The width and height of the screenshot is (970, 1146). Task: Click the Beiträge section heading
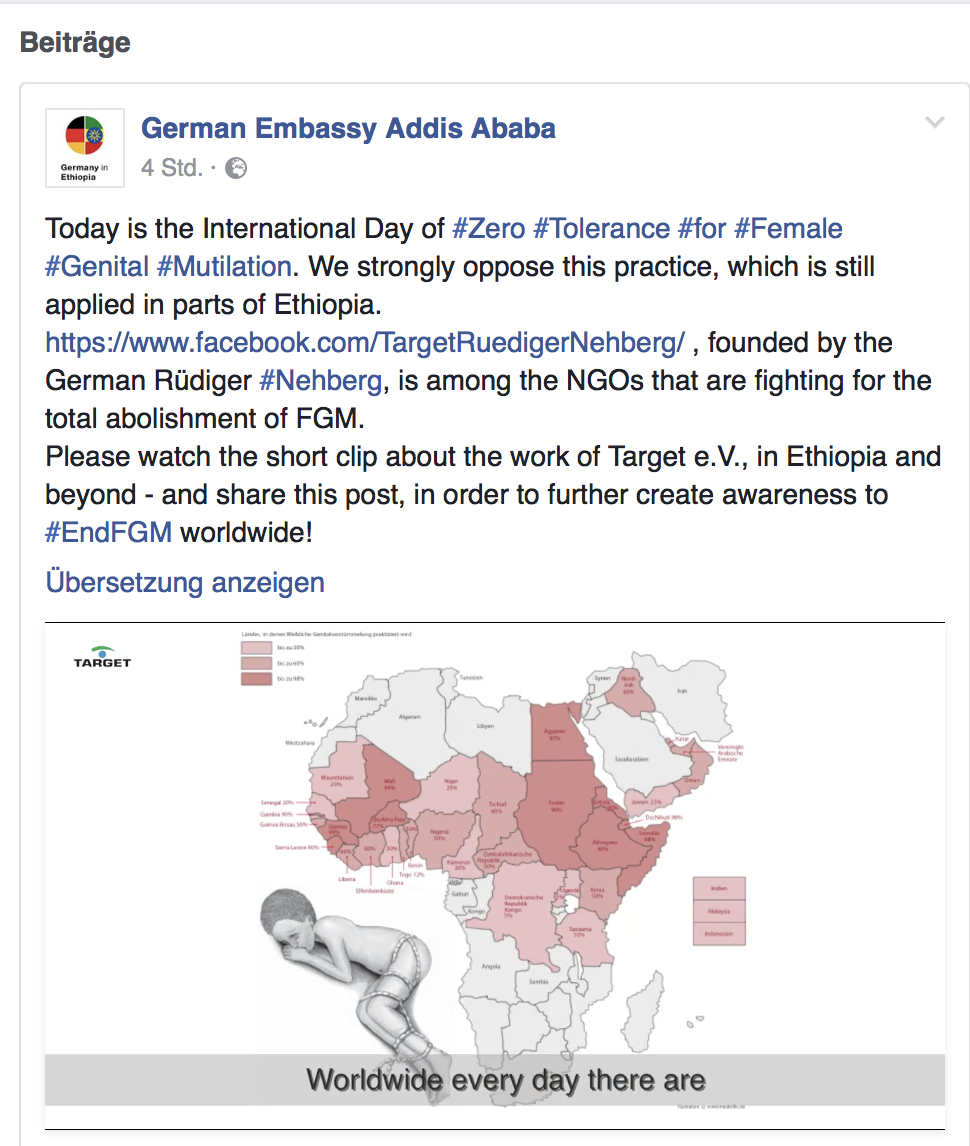pos(75,42)
